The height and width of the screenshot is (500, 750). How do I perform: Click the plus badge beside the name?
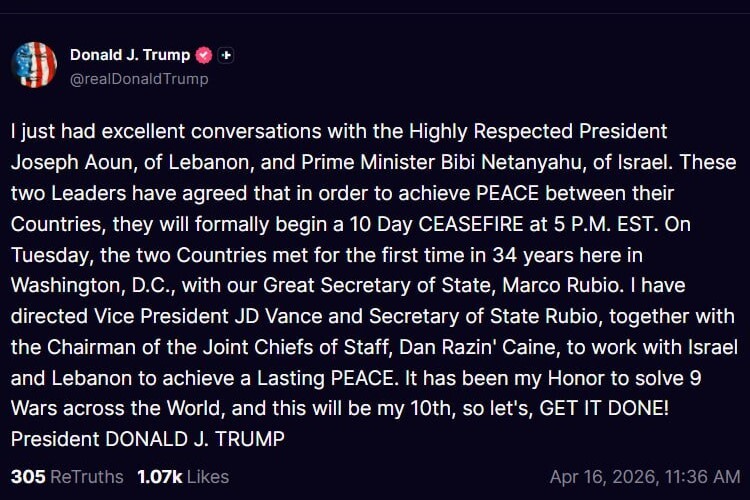(x=226, y=55)
